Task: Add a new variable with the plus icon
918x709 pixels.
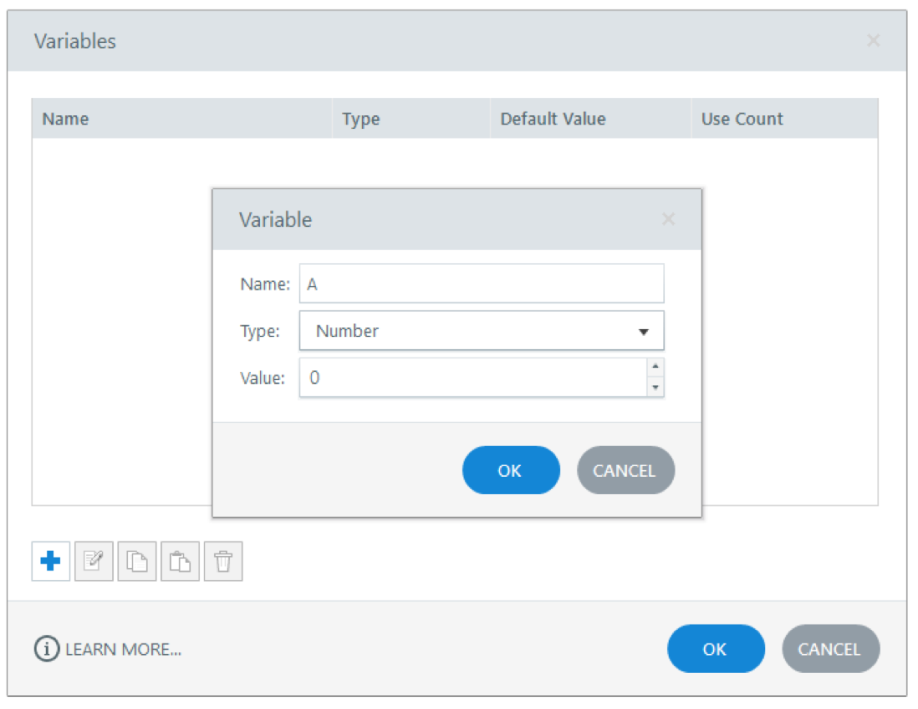Action: point(50,561)
